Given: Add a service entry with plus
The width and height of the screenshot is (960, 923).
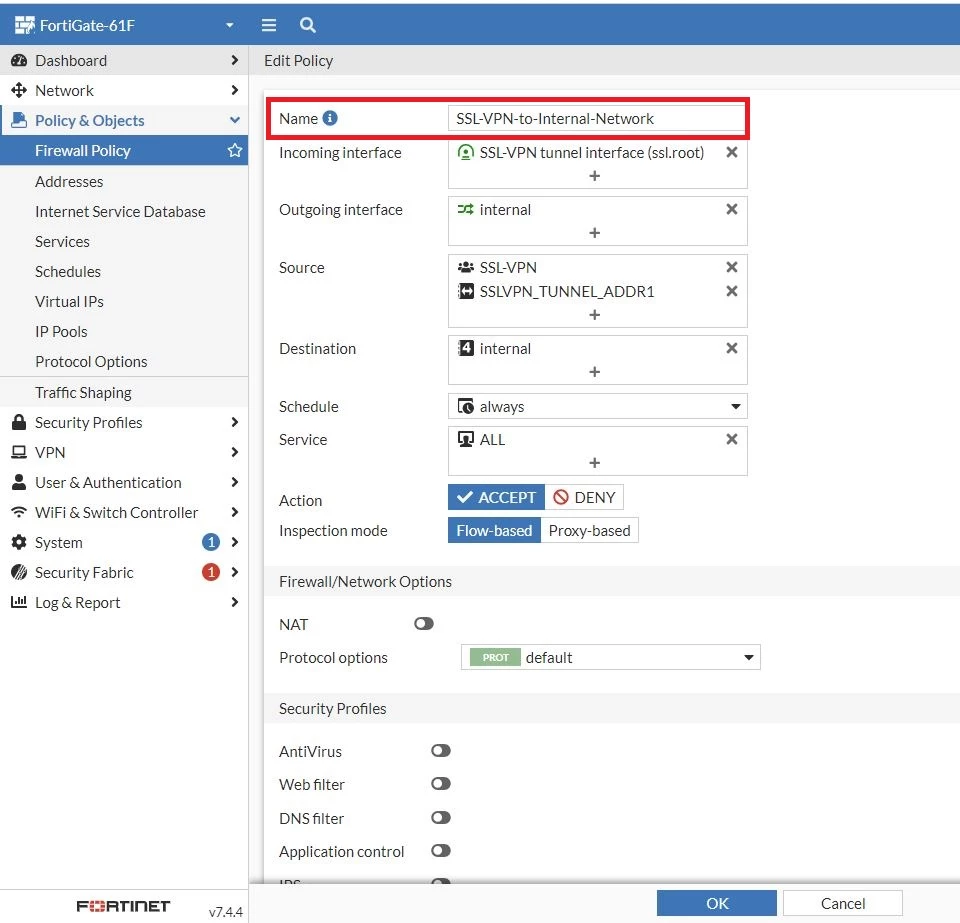Looking at the screenshot, I should 594,463.
